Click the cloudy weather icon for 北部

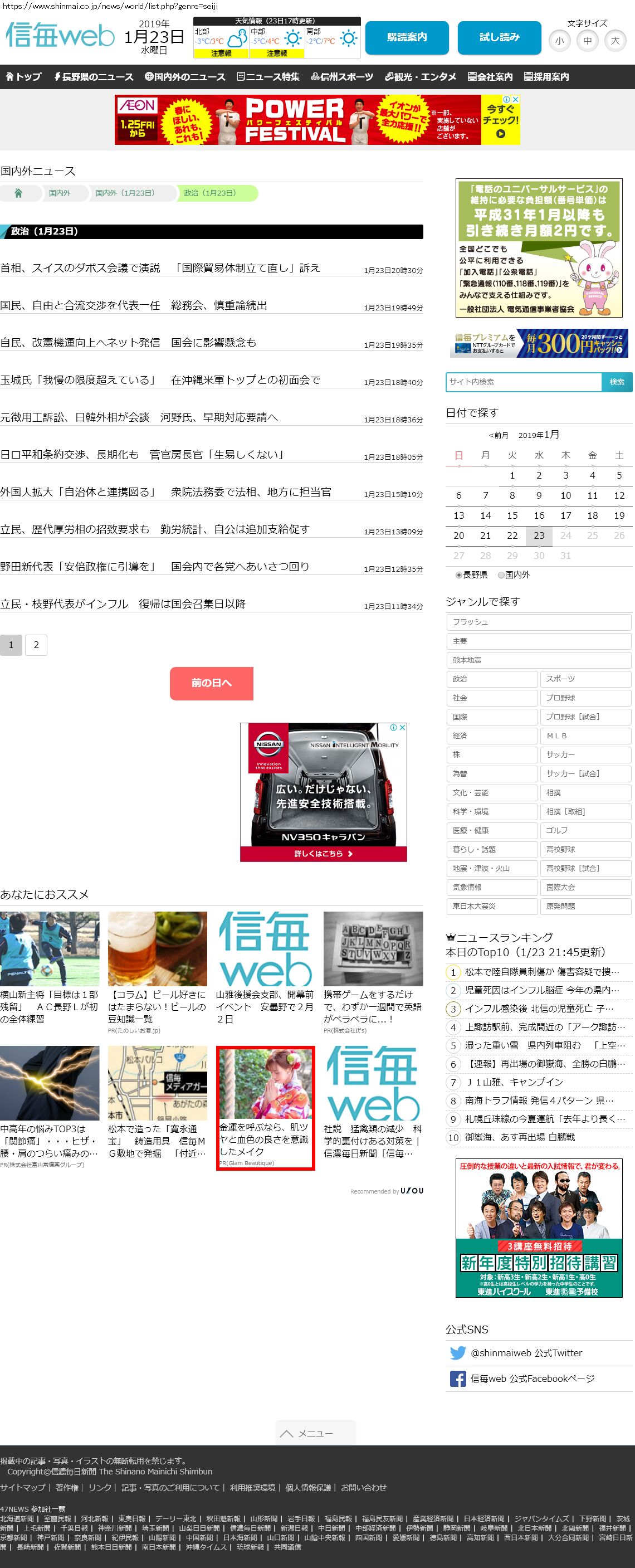pos(237,40)
